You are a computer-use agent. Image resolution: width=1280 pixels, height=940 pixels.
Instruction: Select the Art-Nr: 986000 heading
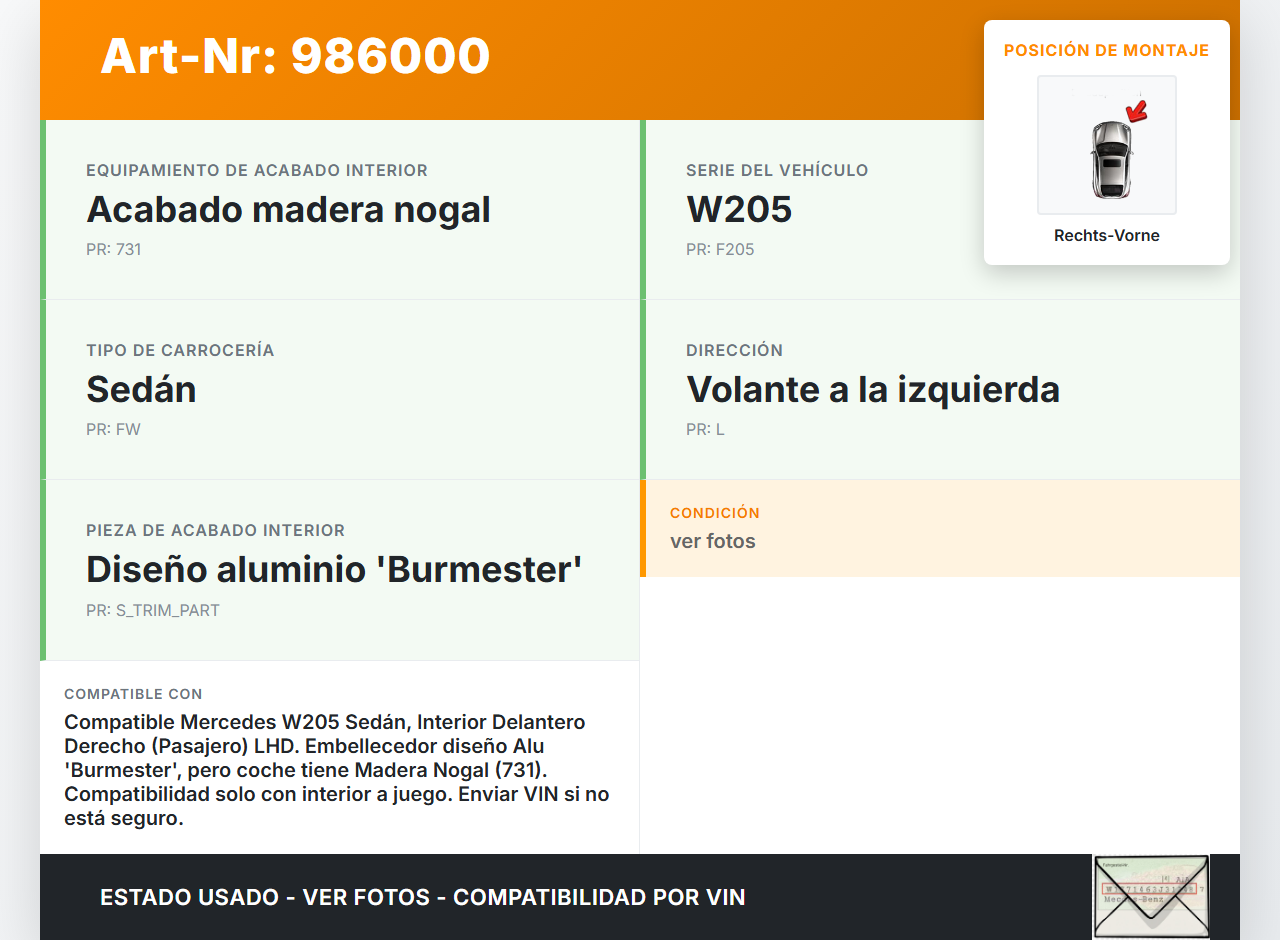point(295,56)
